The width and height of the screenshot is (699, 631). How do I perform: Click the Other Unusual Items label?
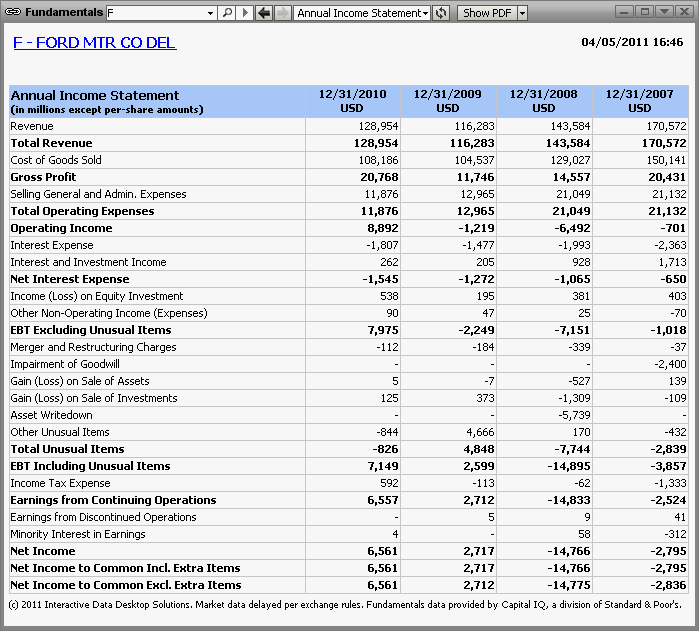click(60, 432)
